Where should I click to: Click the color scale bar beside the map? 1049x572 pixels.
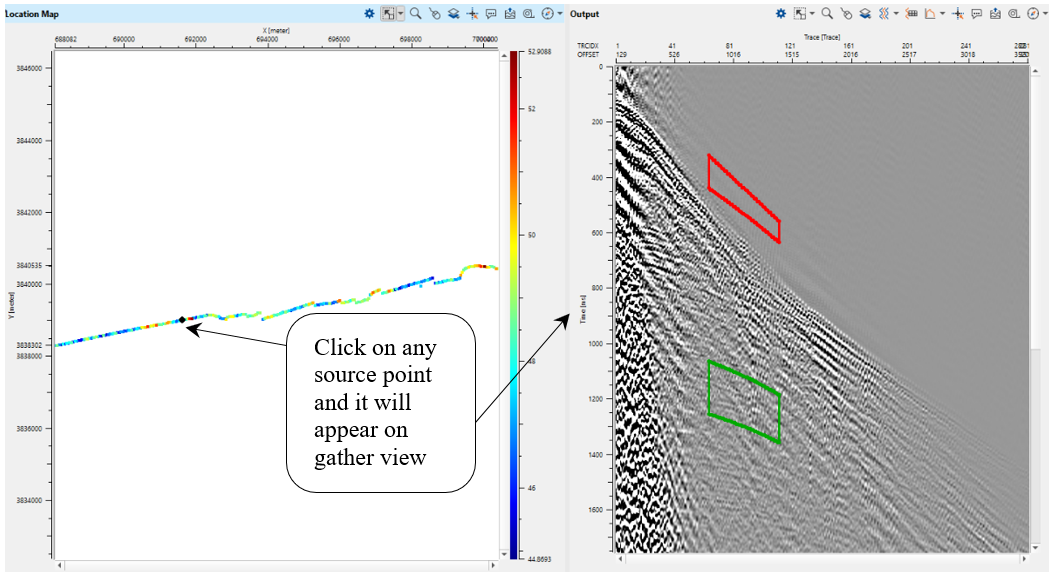pos(513,300)
